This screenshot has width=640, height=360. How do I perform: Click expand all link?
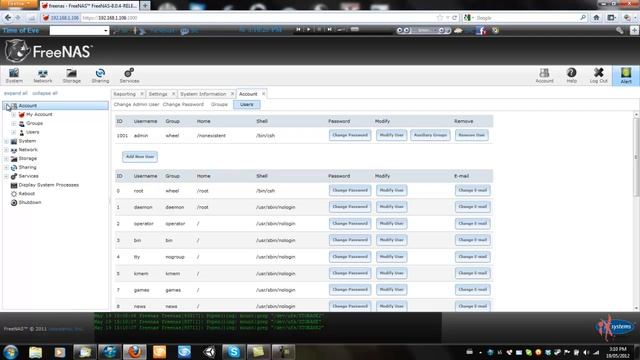click(16, 93)
